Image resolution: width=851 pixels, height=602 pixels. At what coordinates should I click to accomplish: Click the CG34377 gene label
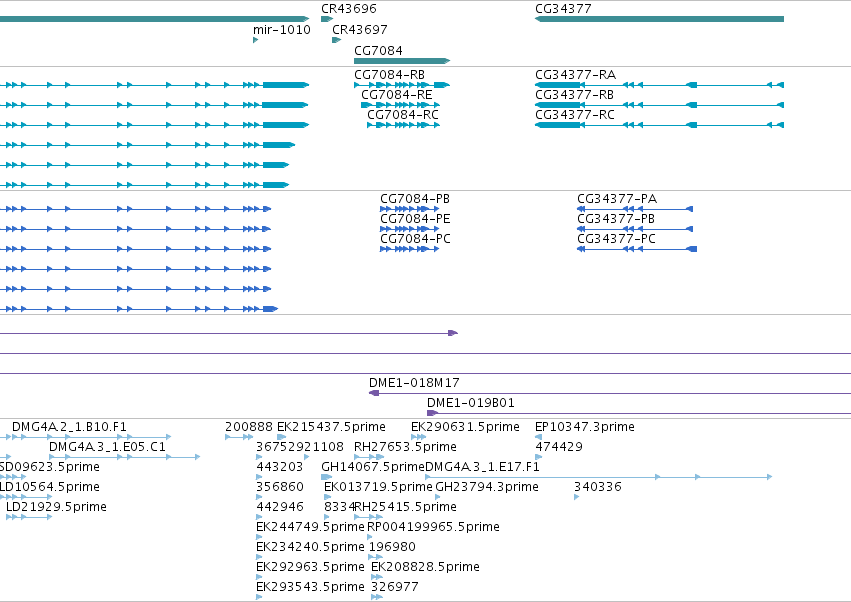[x=563, y=9]
